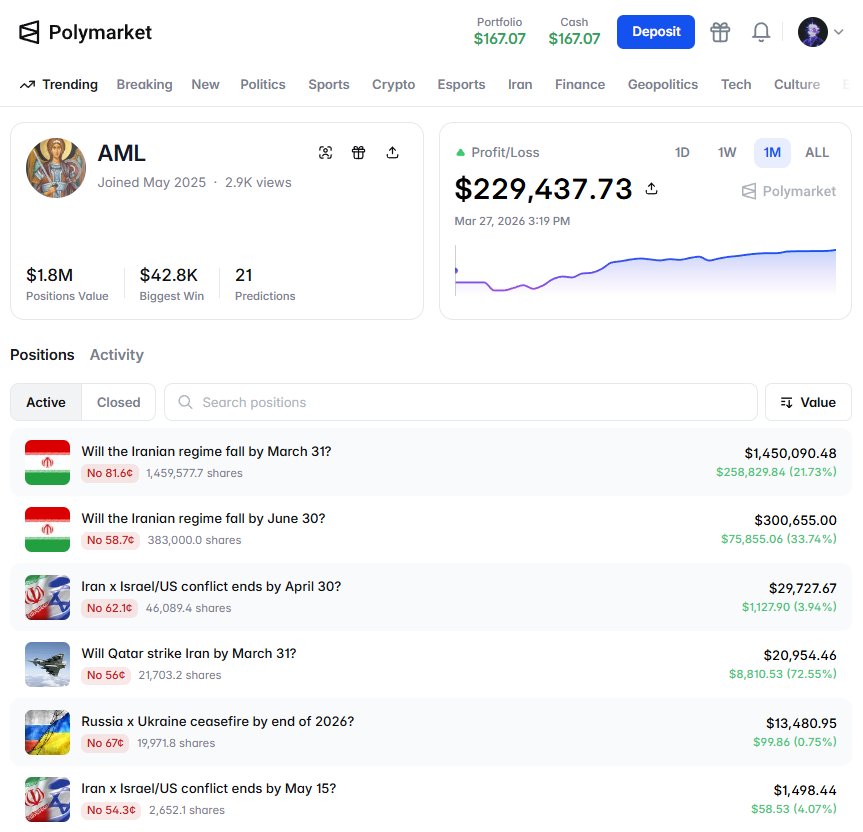The height and width of the screenshot is (832, 863).
Task: Open the user avatar in the header
Action: pos(813,32)
